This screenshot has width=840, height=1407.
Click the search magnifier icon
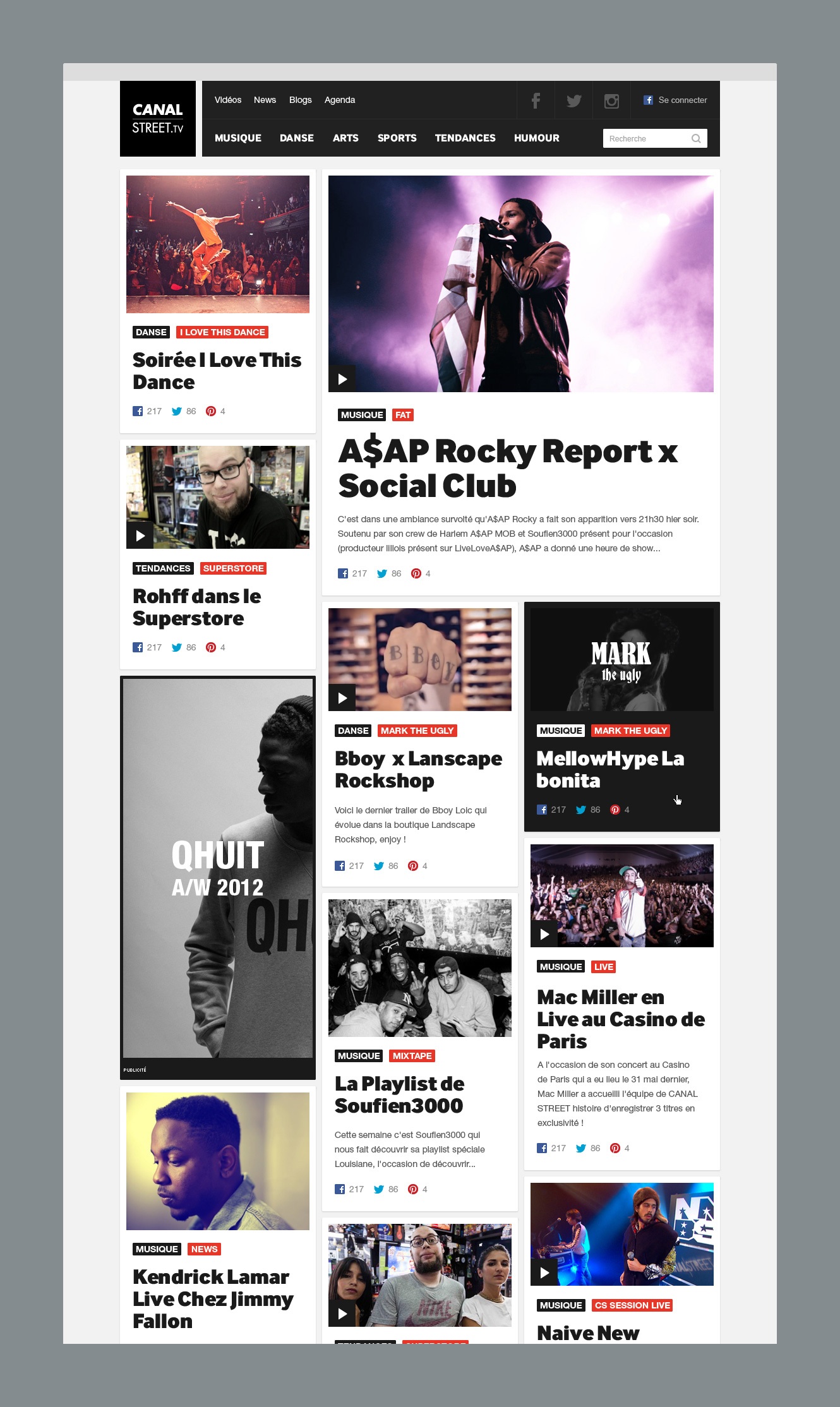coord(696,138)
